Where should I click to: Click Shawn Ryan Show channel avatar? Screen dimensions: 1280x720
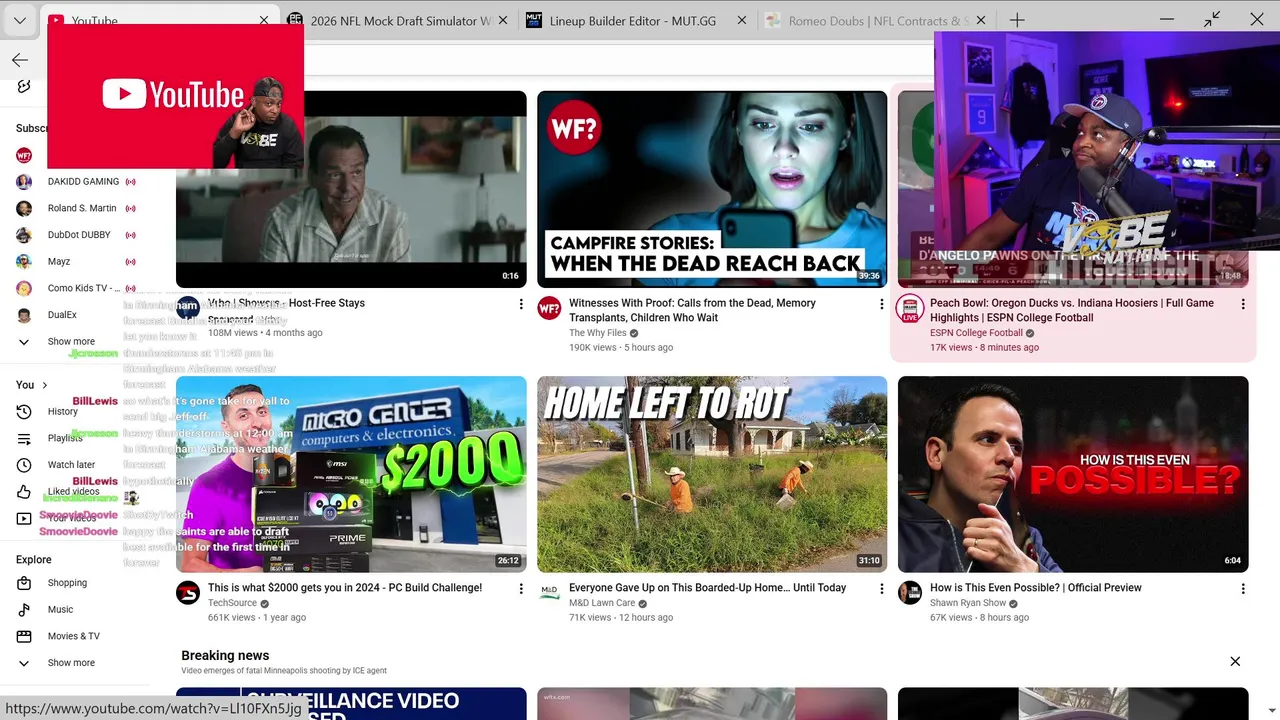[910, 593]
